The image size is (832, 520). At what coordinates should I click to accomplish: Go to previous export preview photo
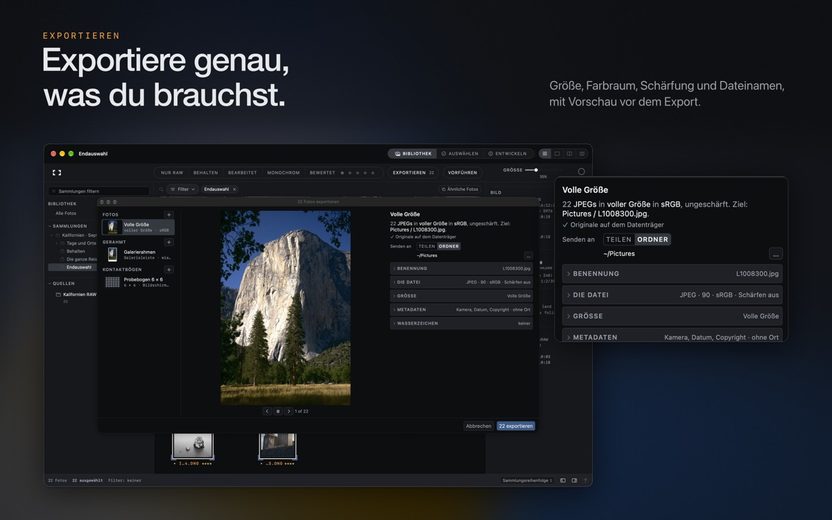[267, 411]
